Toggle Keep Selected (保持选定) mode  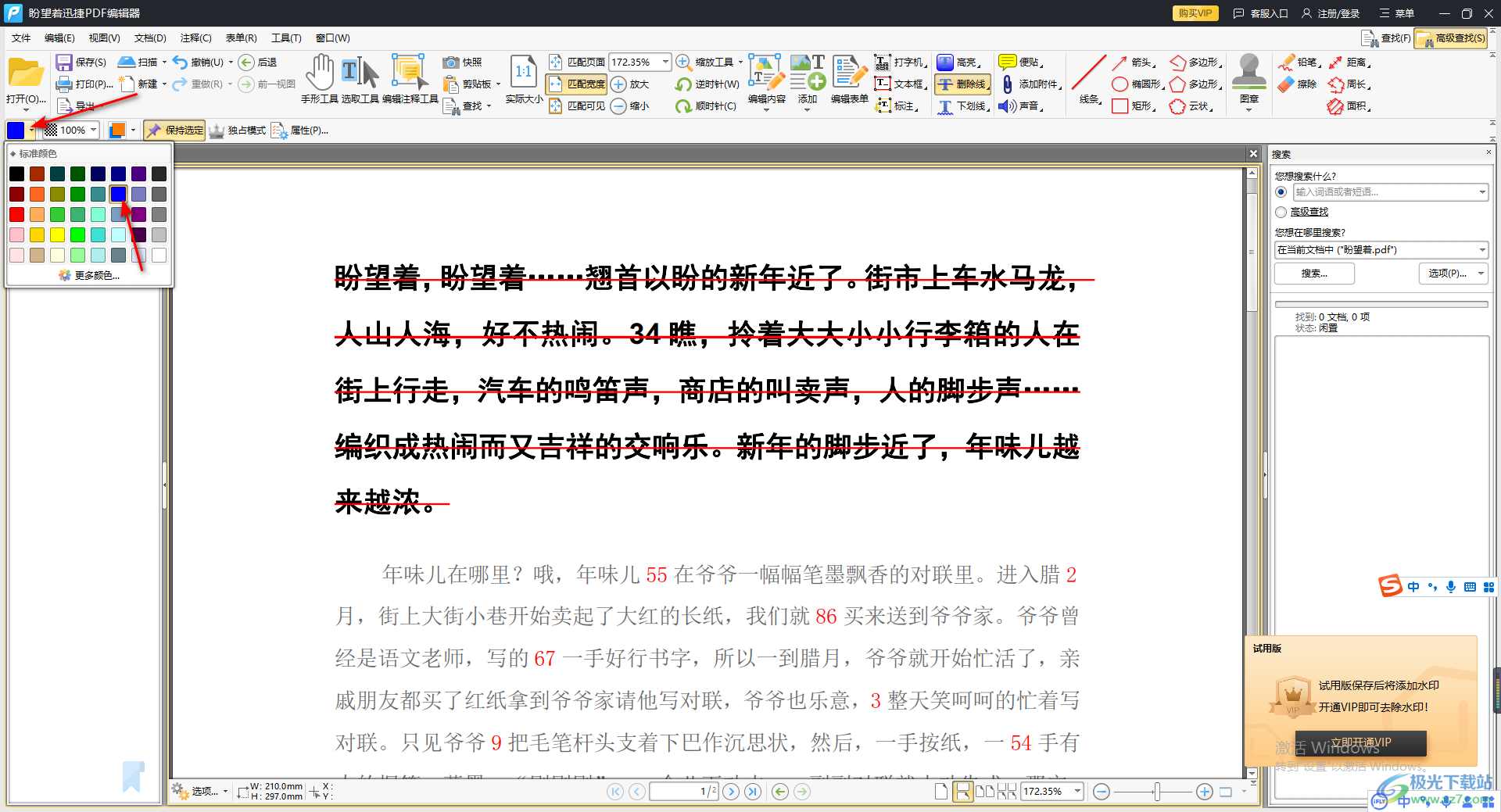174,131
